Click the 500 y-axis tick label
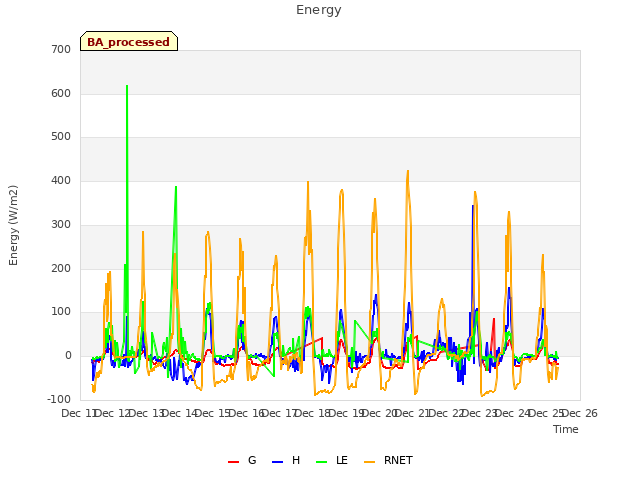This screenshot has height=480, width=640. click(x=61, y=137)
